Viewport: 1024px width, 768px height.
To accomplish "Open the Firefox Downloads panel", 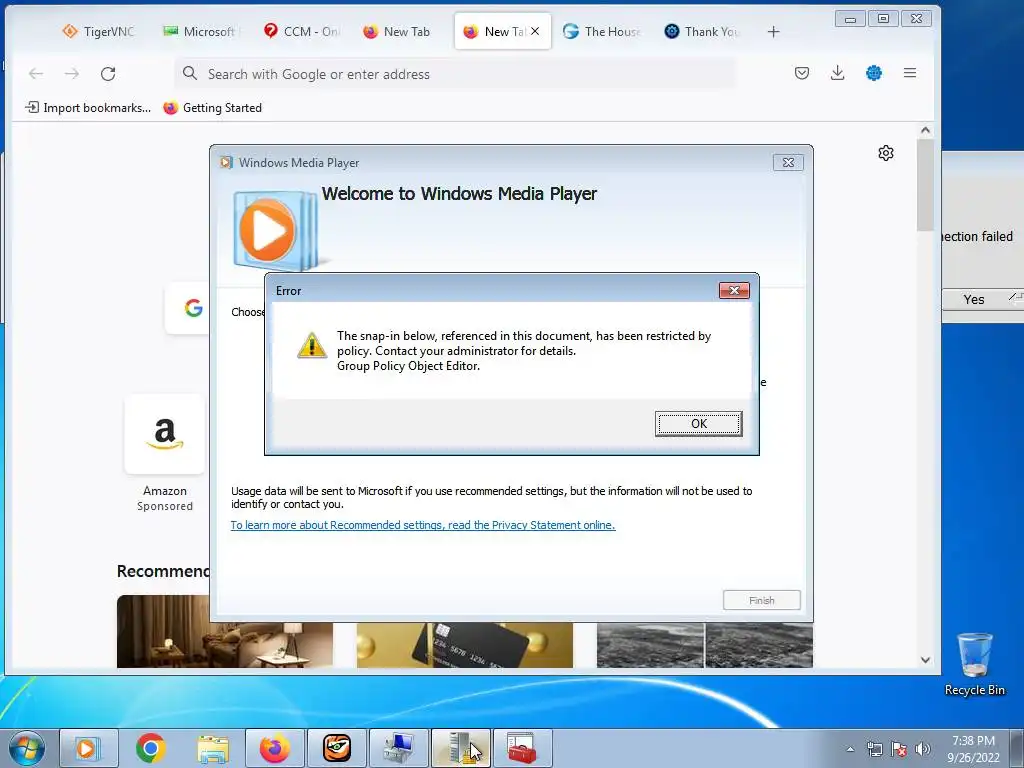I will click(x=837, y=73).
